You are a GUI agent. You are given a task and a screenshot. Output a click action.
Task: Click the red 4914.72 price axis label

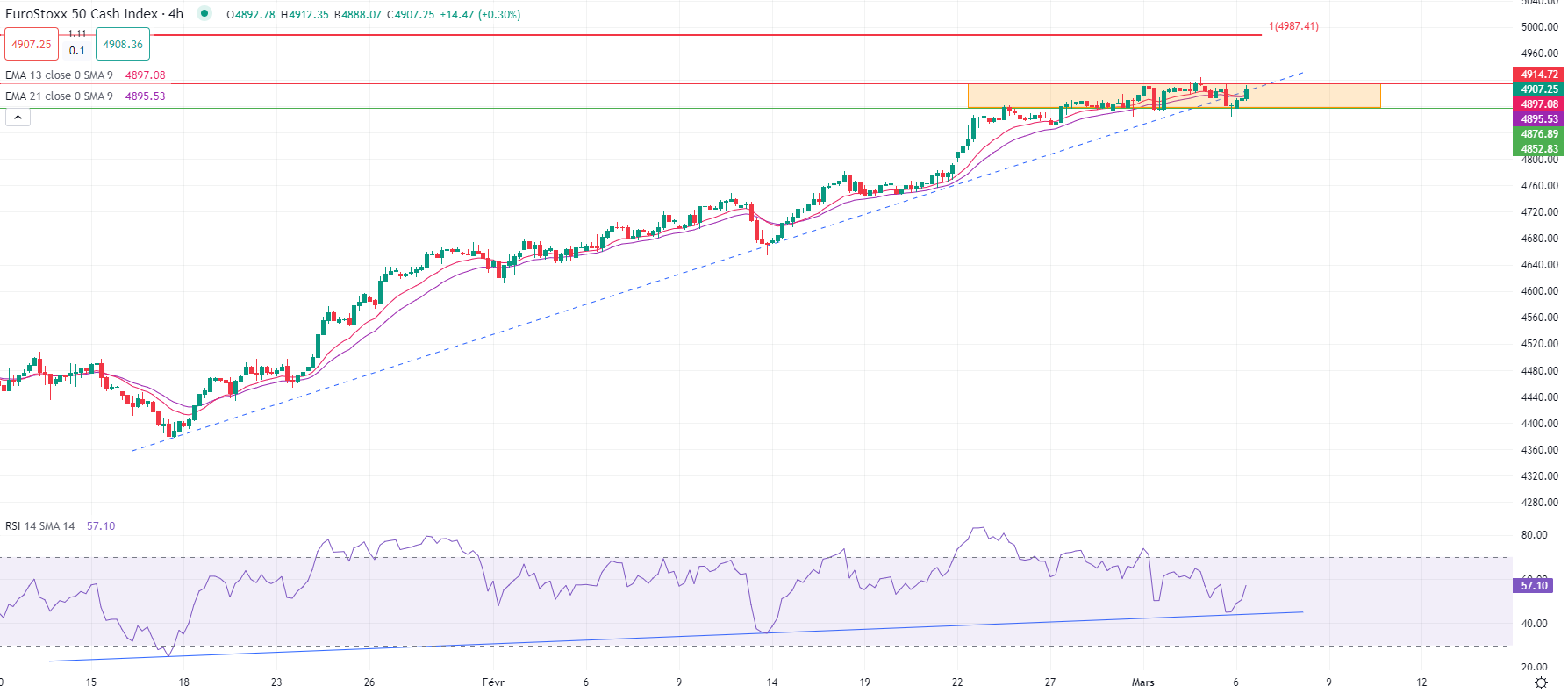pos(1539,75)
